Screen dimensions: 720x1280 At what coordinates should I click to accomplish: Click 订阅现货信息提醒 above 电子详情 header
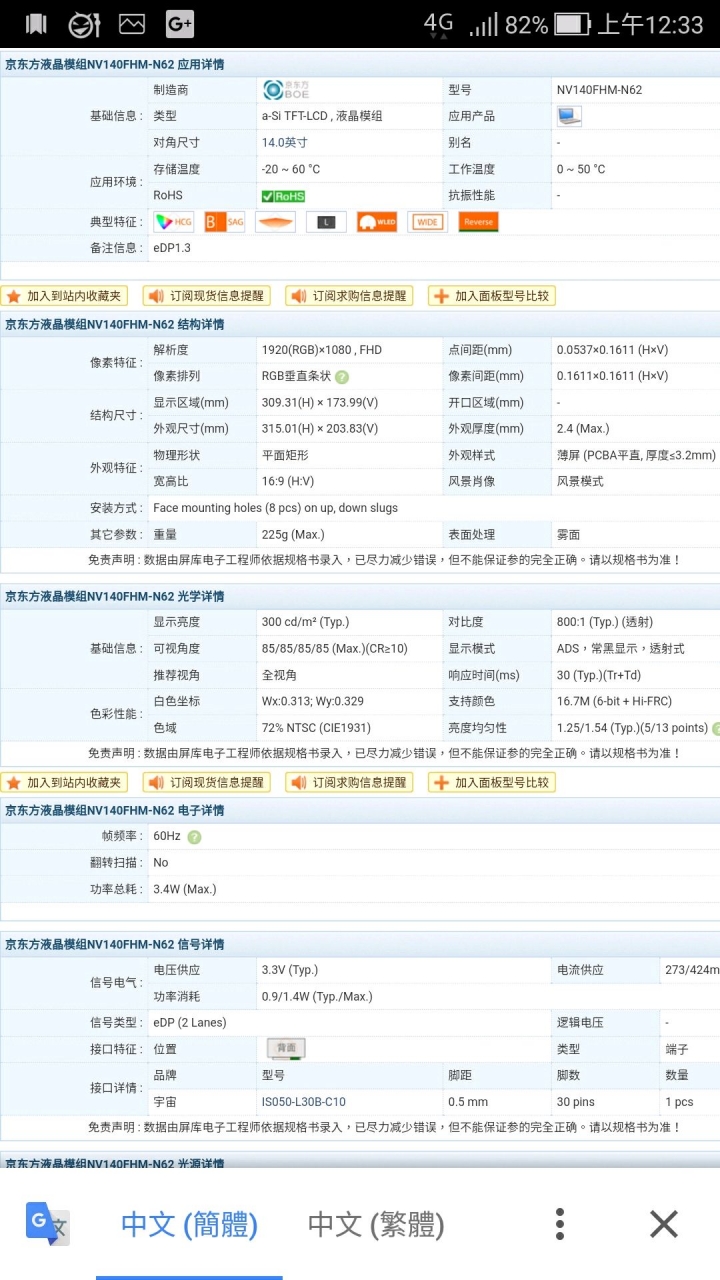click(207, 782)
